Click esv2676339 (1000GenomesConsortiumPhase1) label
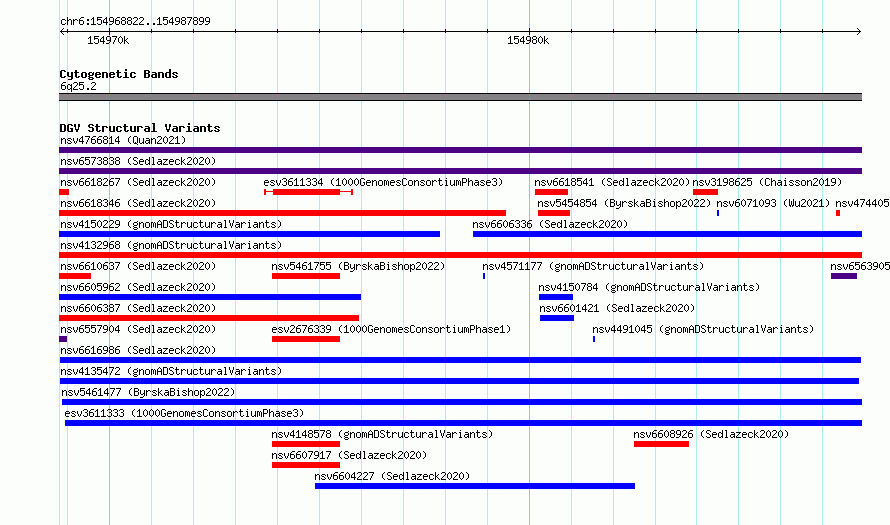The width and height of the screenshot is (890, 525). [x=391, y=329]
